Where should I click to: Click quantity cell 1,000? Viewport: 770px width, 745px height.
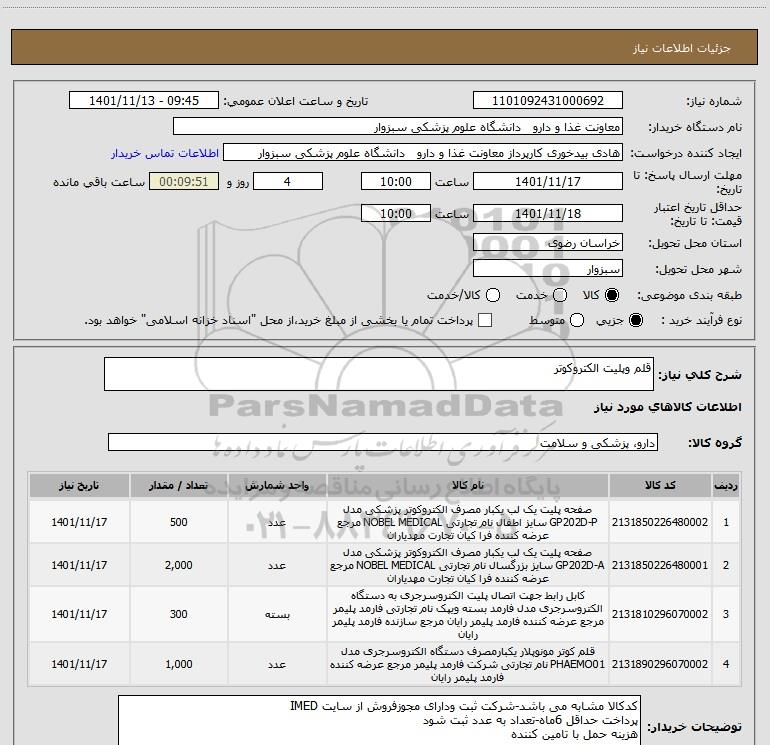pyautogui.click(x=179, y=664)
